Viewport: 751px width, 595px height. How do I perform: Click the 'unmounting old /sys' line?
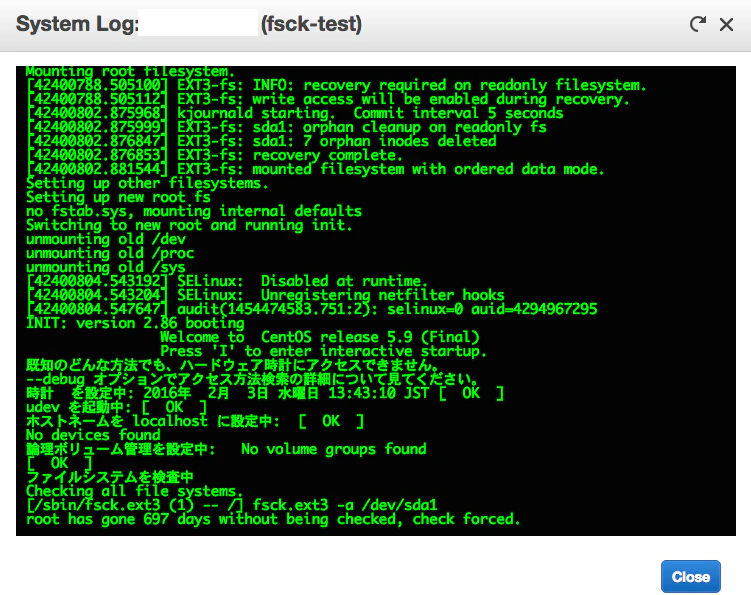pos(105,267)
